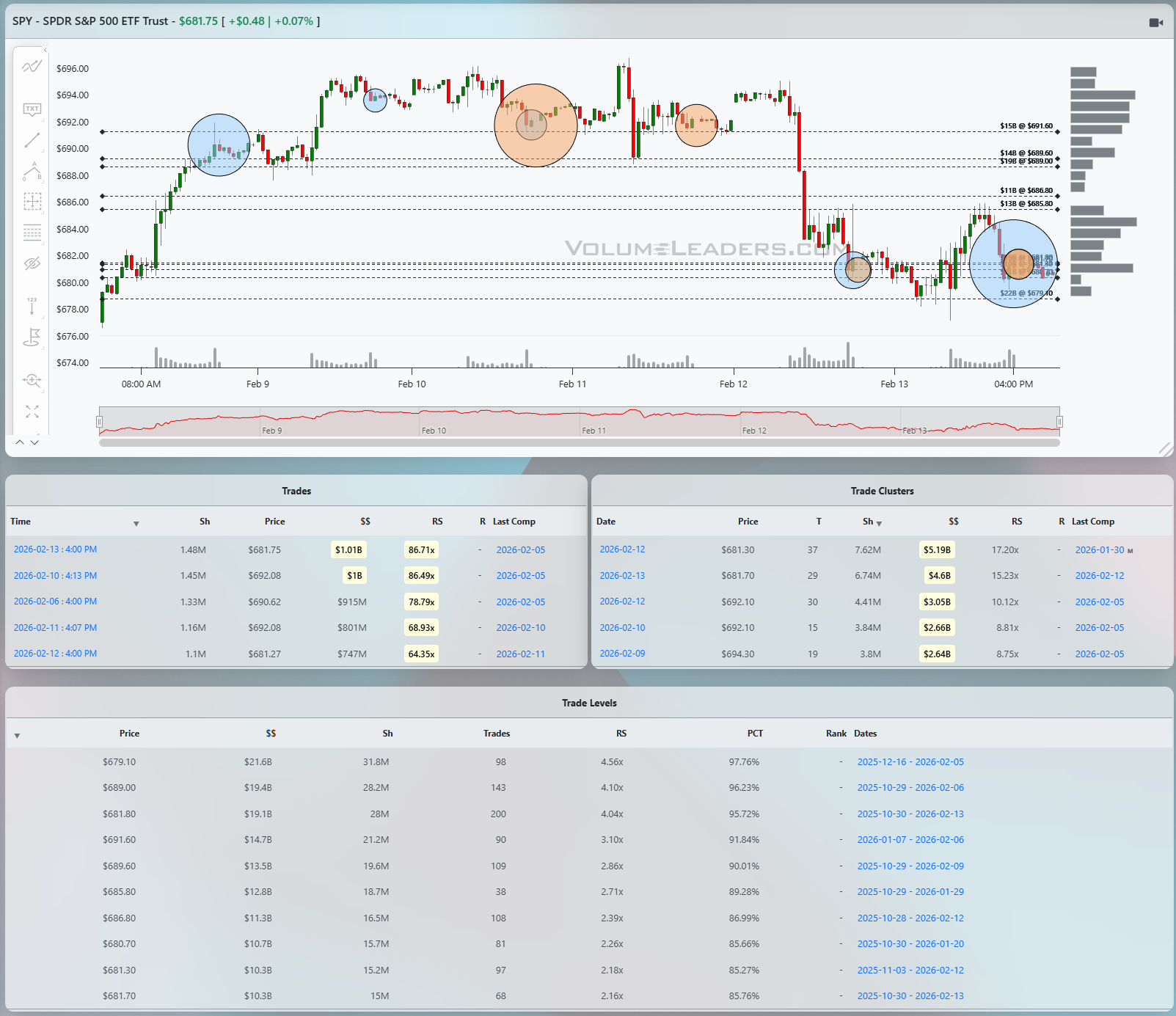Click the large orange bubble before Feb 11
Image resolution: width=1176 pixels, height=1016 pixels.
[x=536, y=125]
